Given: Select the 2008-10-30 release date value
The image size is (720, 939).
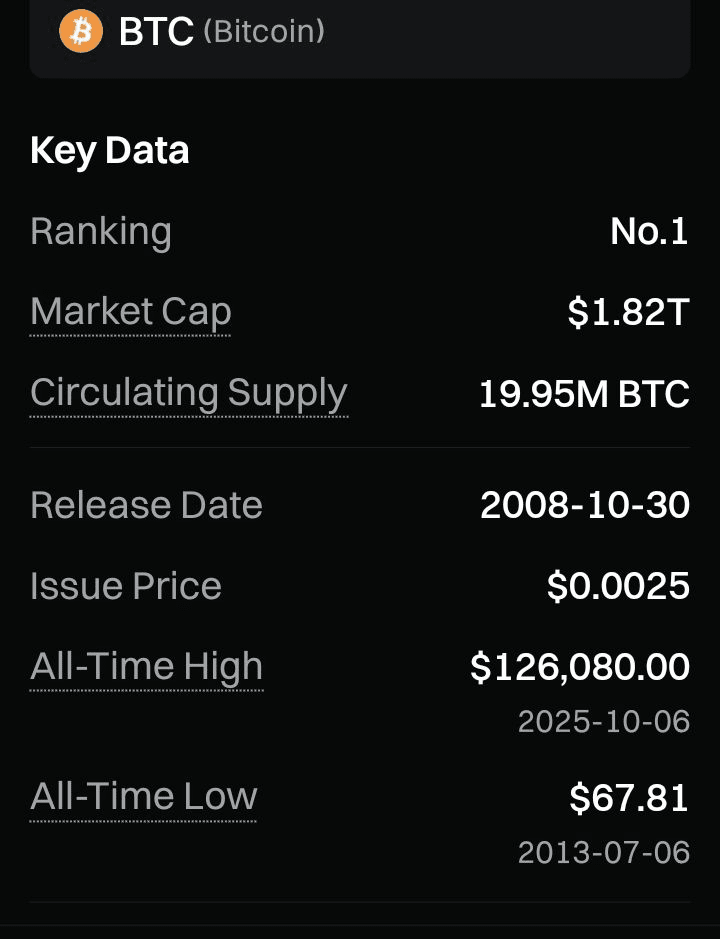Looking at the screenshot, I should pos(585,505).
